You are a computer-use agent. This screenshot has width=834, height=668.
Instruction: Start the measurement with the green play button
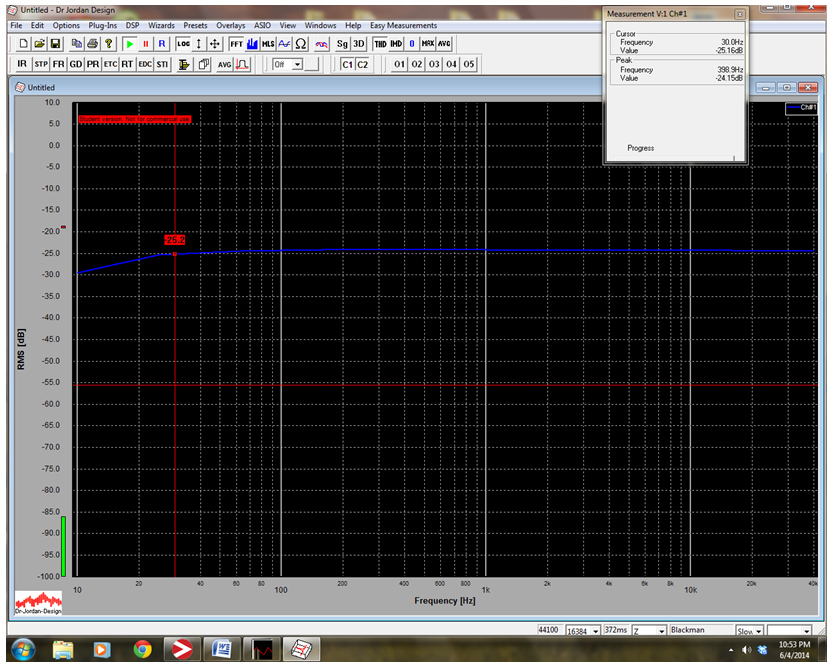[x=129, y=44]
